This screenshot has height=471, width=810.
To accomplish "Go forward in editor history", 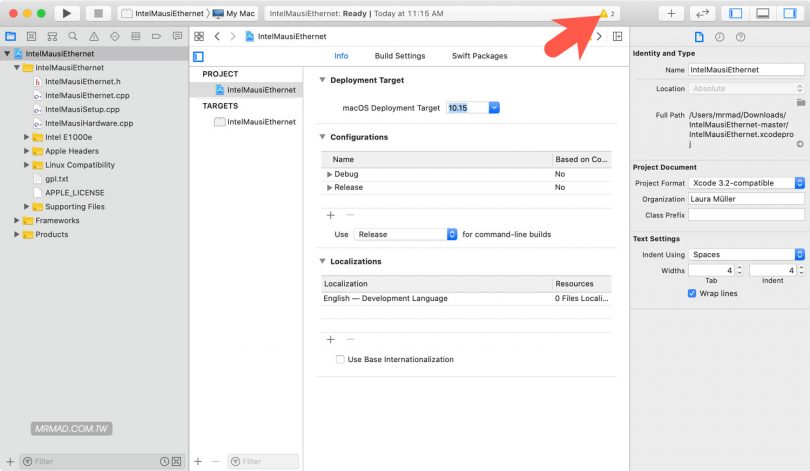I will coord(233,36).
